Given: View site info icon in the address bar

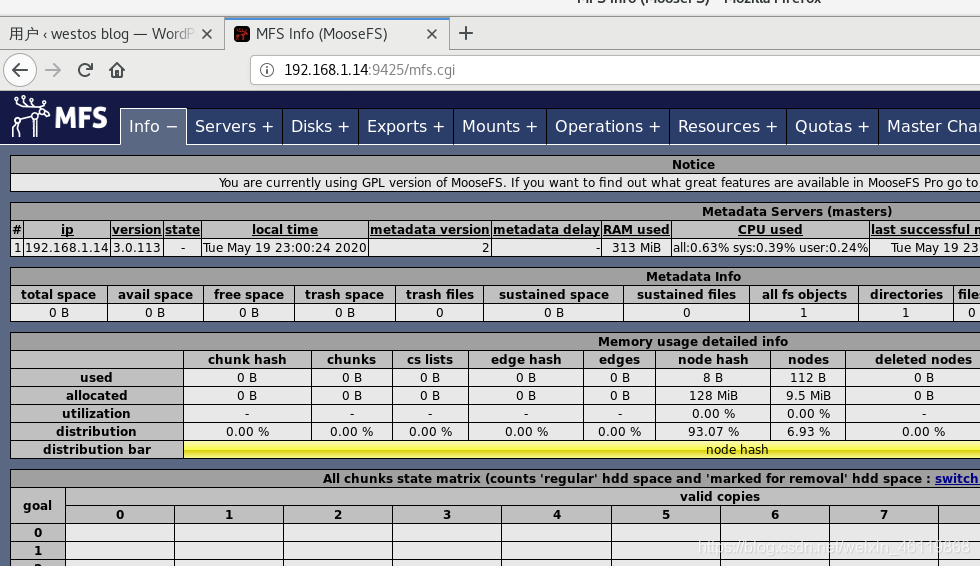Looking at the screenshot, I should 267,70.
